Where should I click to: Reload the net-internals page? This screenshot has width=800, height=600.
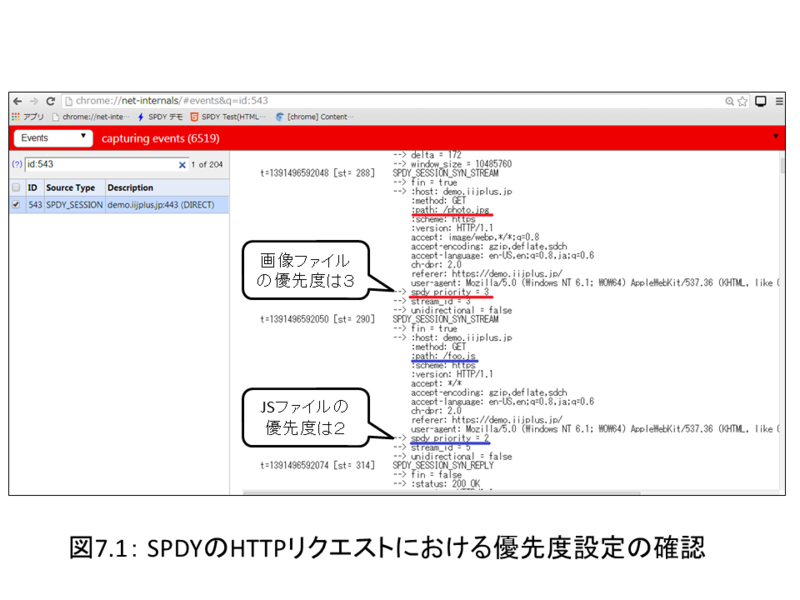coord(51,101)
